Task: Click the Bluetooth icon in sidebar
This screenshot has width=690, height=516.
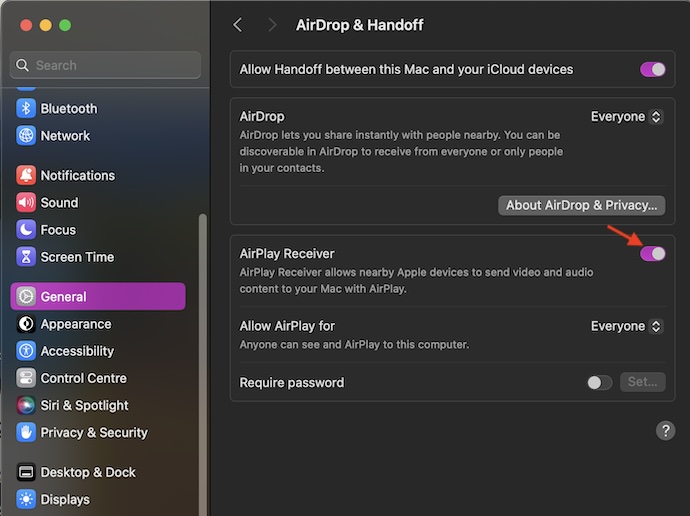Action: click(26, 108)
